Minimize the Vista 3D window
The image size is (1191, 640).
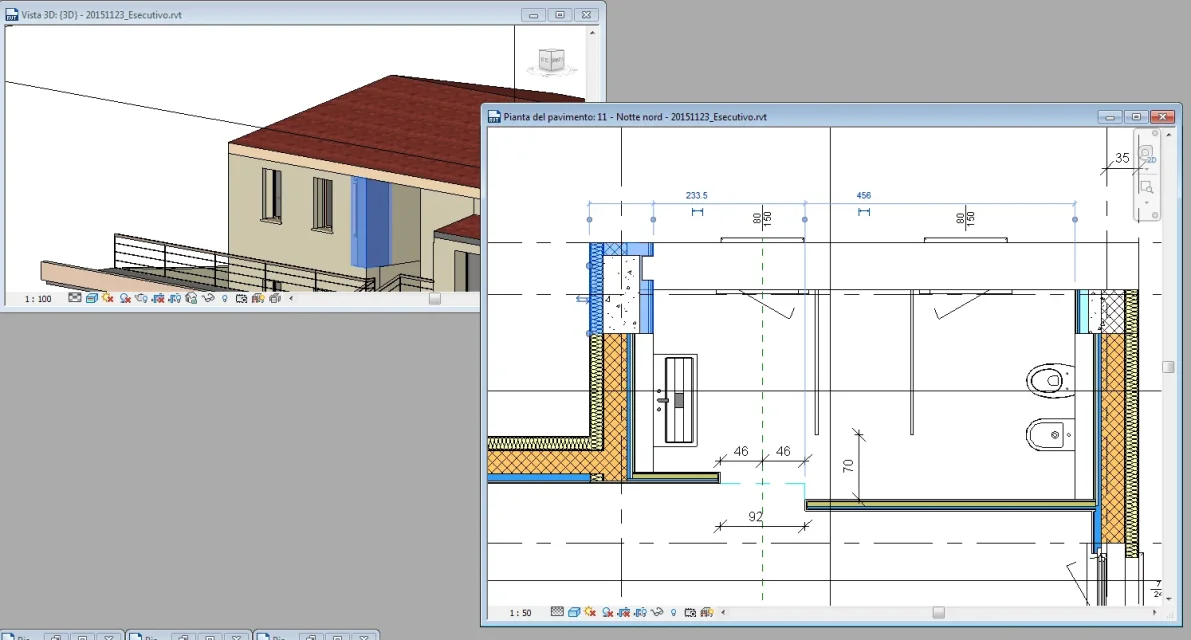click(x=533, y=14)
